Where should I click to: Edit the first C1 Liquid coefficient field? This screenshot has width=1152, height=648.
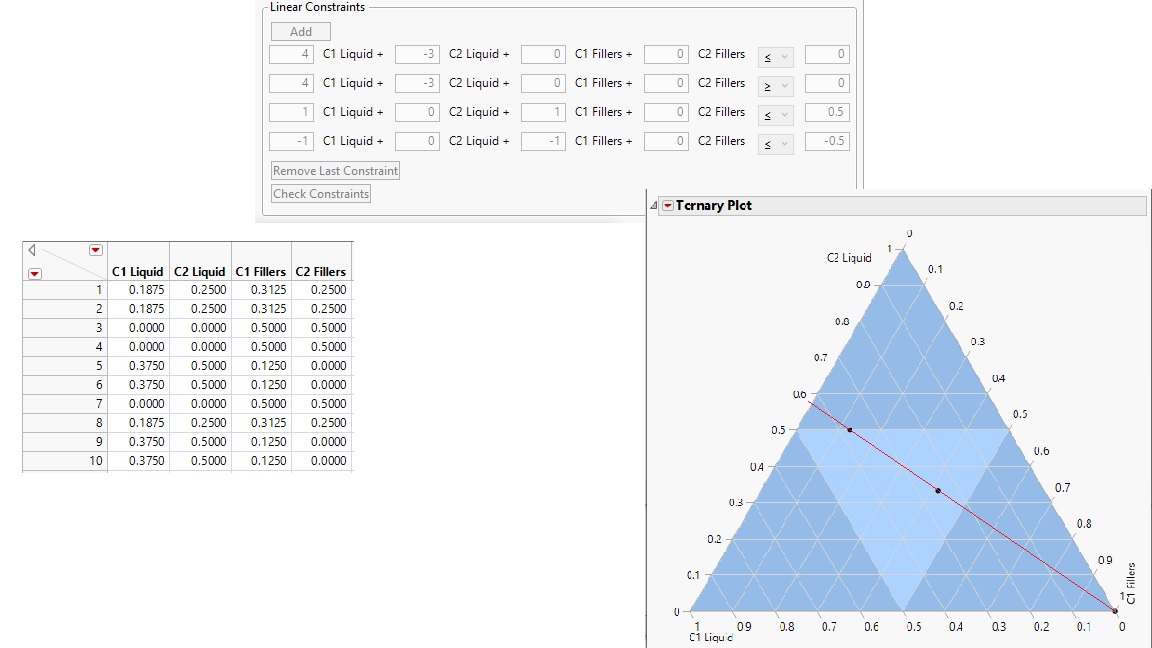coord(289,54)
